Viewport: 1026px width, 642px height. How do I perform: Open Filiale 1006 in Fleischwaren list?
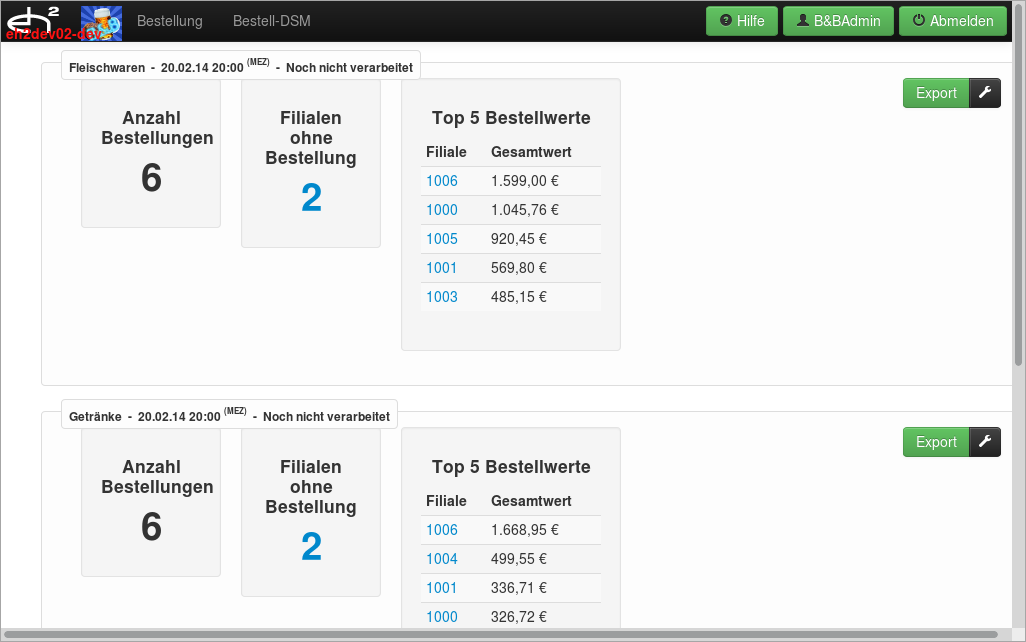point(442,181)
